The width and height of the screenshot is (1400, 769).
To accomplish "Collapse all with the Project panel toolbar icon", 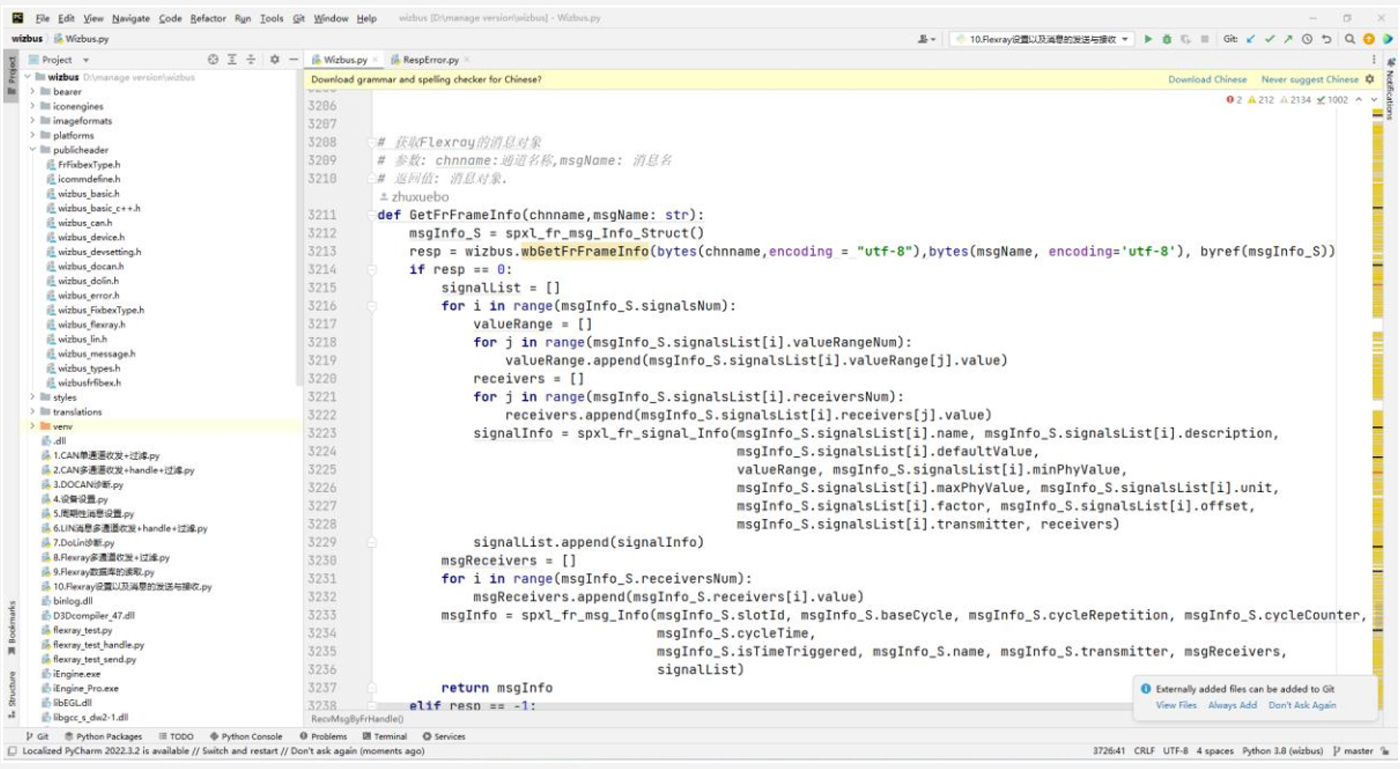I will (x=250, y=60).
